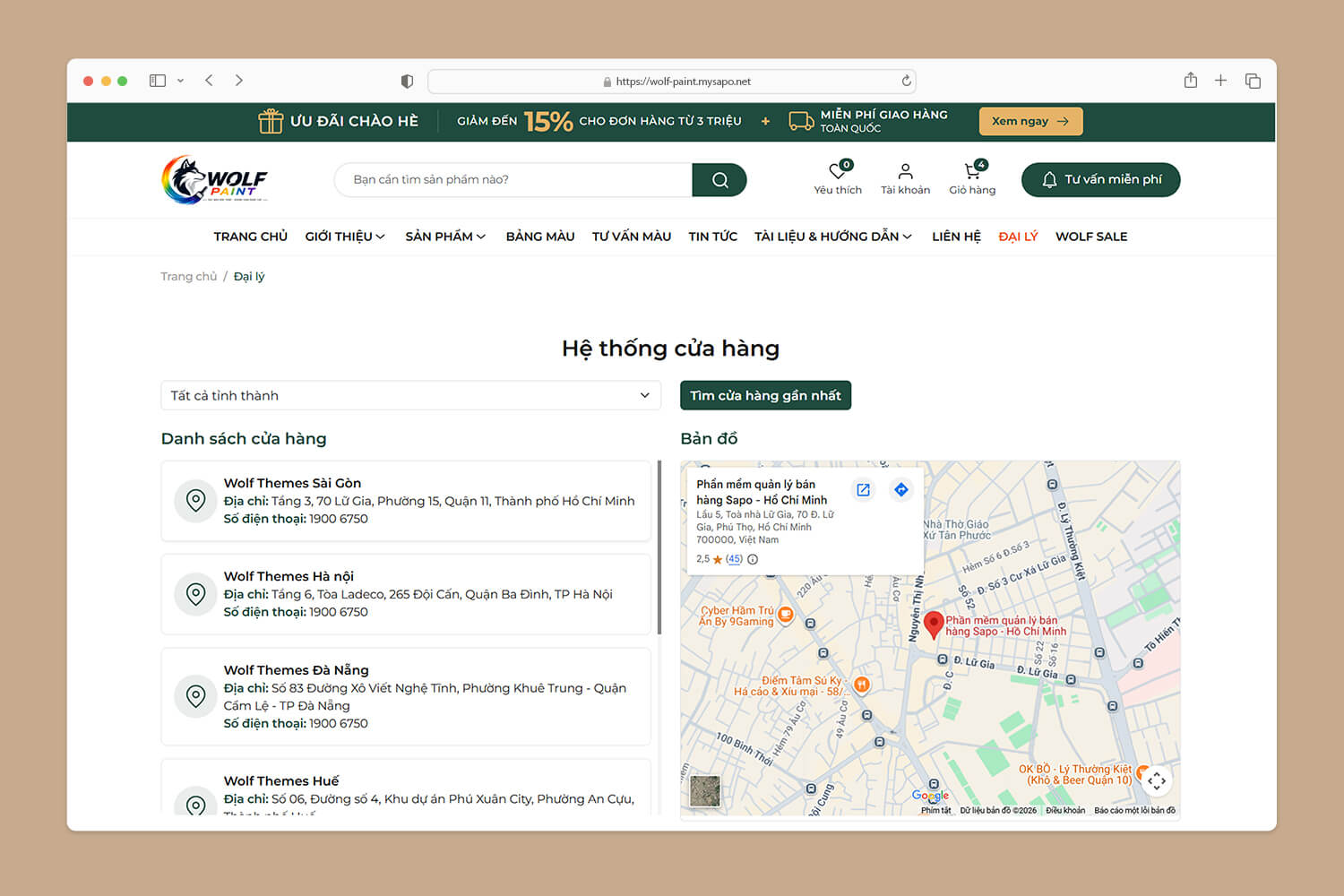Click the privacy shield icon

pyautogui.click(x=407, y=82)
